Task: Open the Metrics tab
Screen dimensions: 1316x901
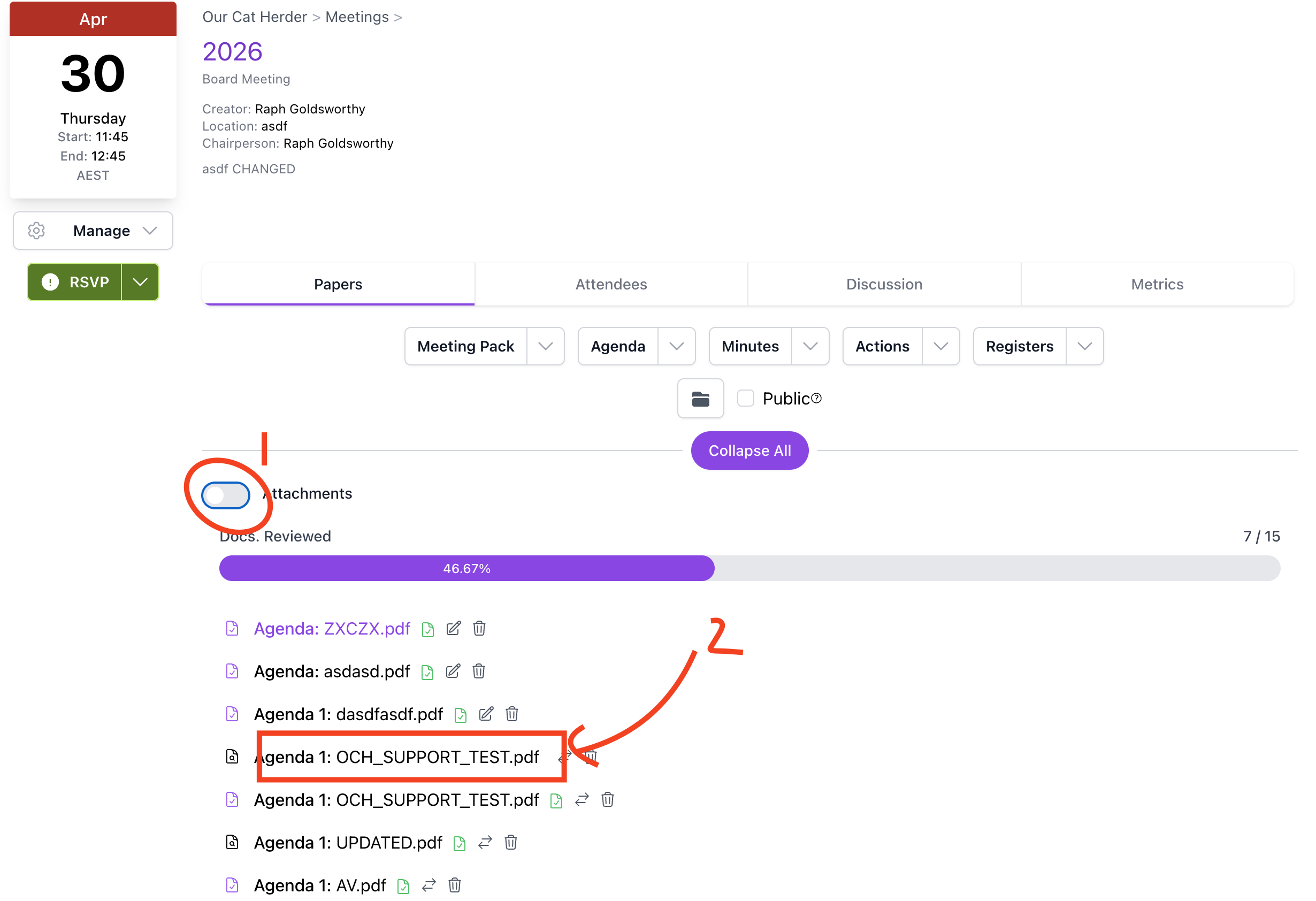Action: 1157,284
